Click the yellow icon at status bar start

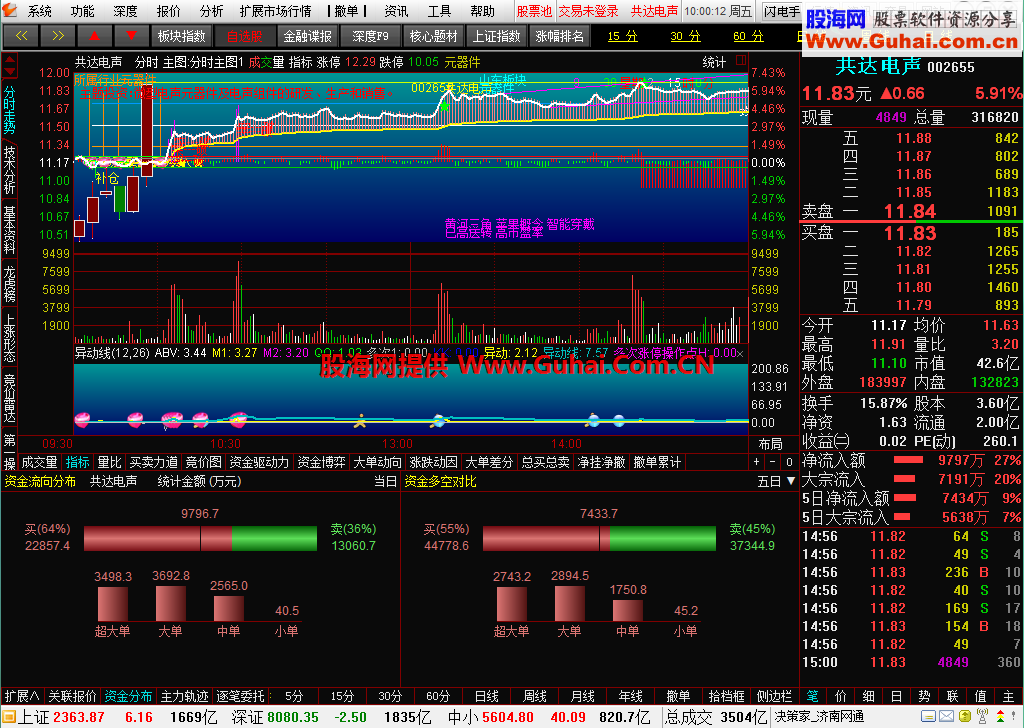click(8, 717)
